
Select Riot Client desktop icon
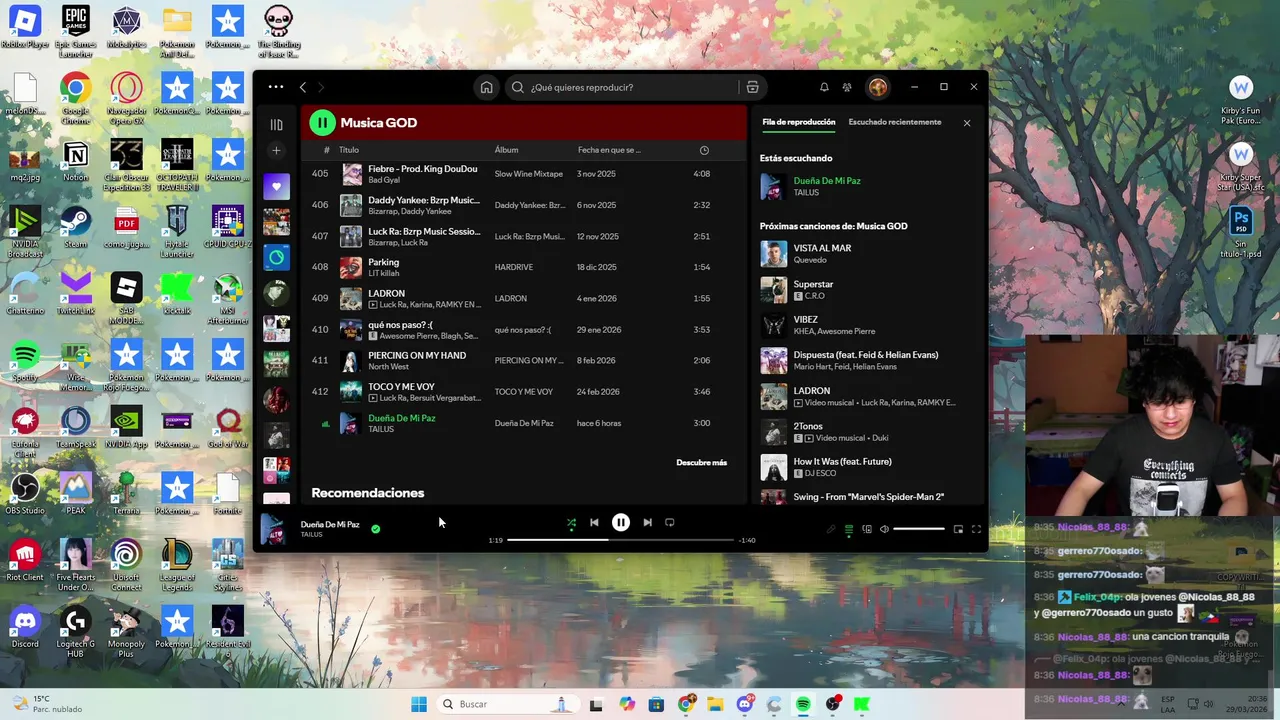[x=25, y=560]
